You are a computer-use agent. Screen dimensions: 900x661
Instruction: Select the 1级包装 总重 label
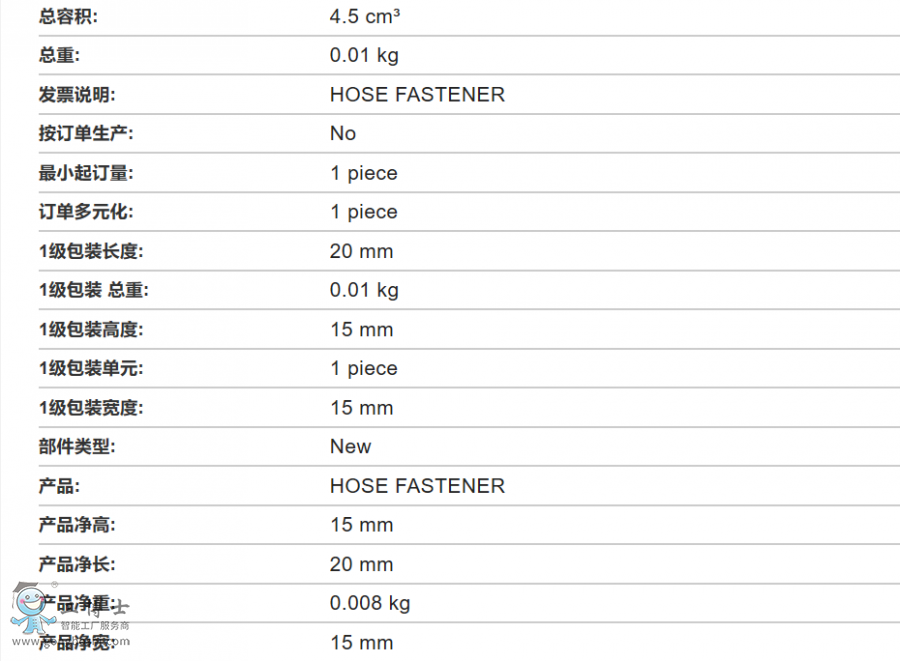[93, 290]
